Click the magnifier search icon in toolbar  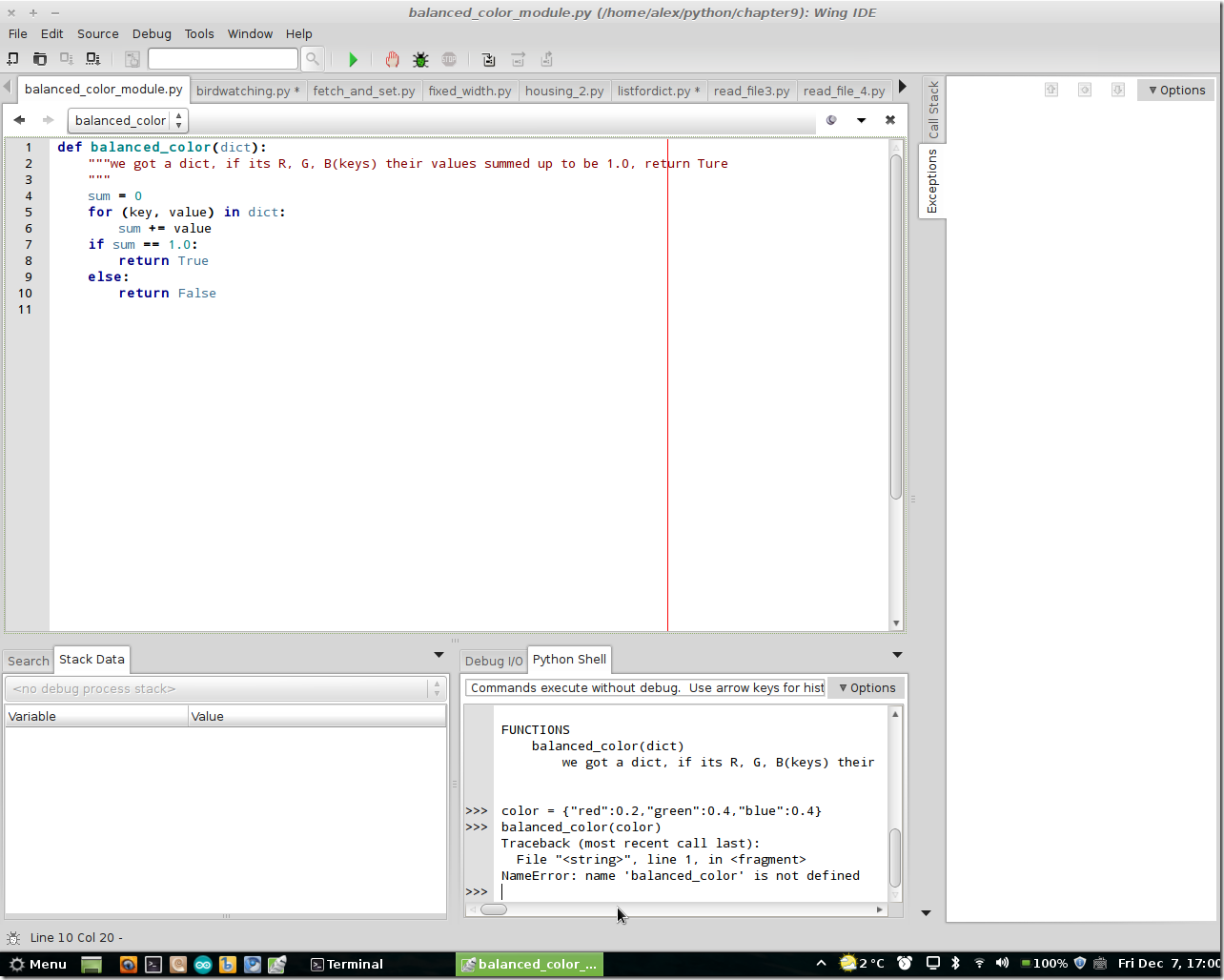(x=312, y=59)
